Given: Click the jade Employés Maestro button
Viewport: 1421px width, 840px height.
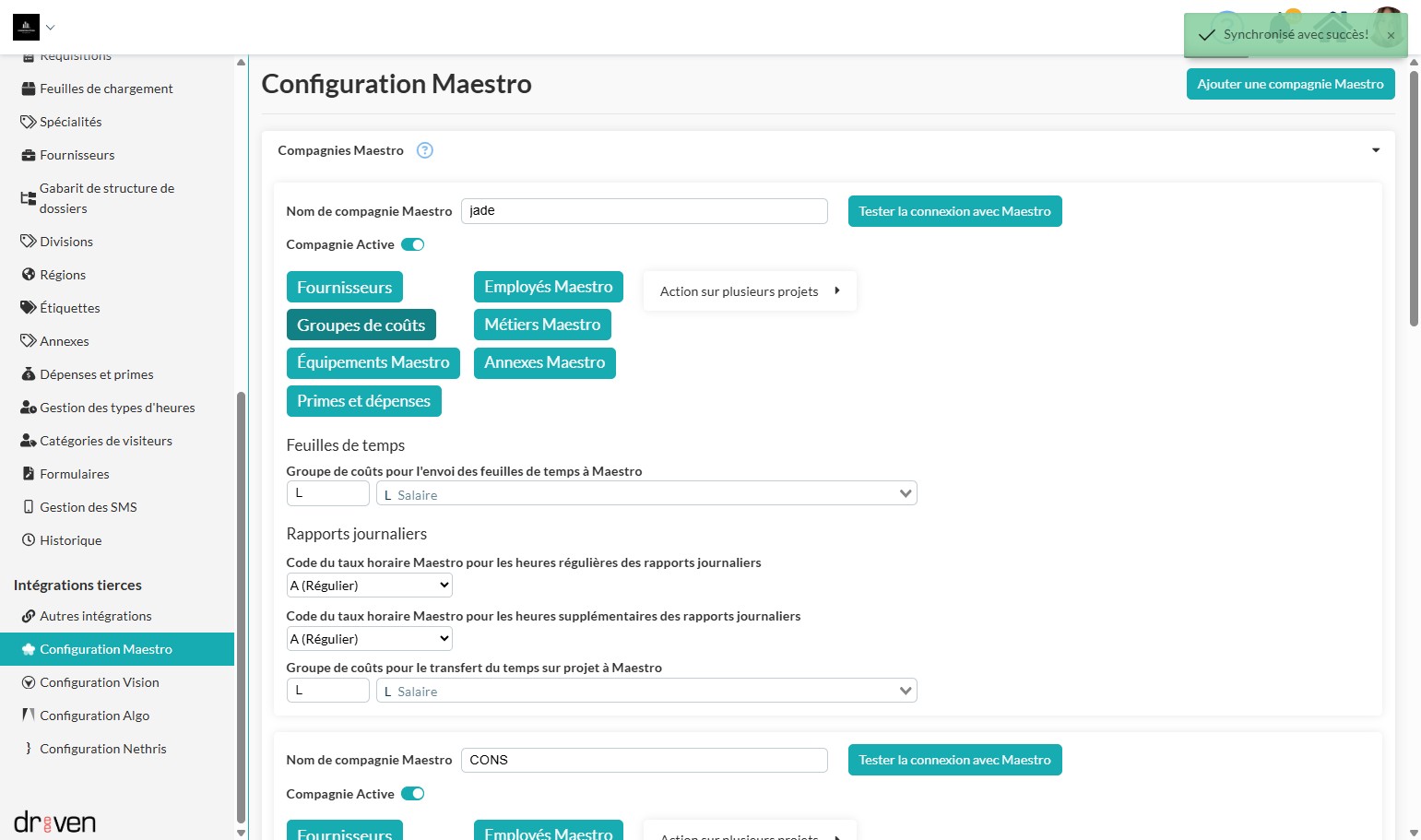Looking at the screenshot, I should click(548, 287).
